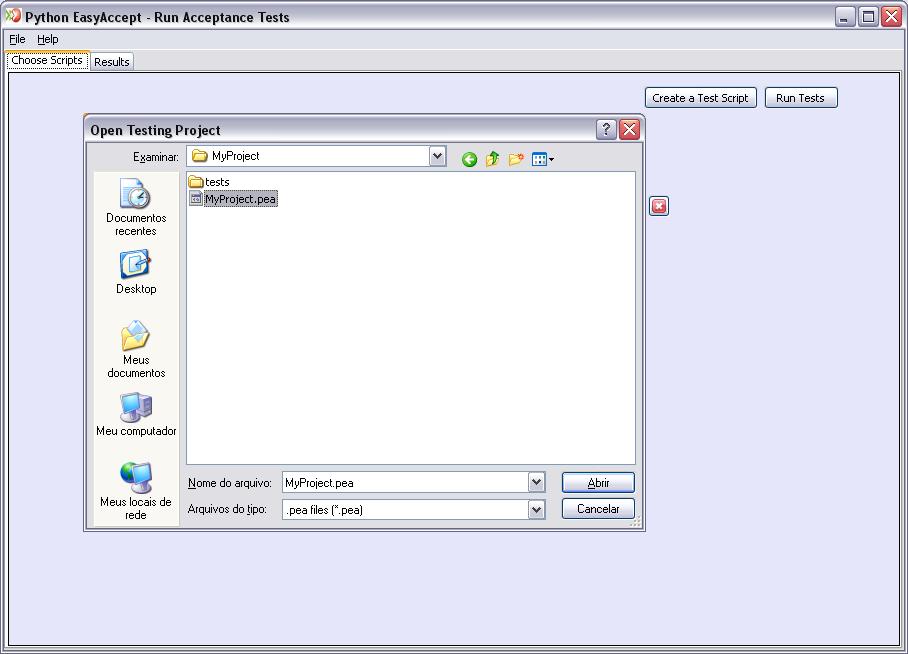The width and height of the screenshot is (908, 654).
Task: Open the File menu
Action: 17,39
